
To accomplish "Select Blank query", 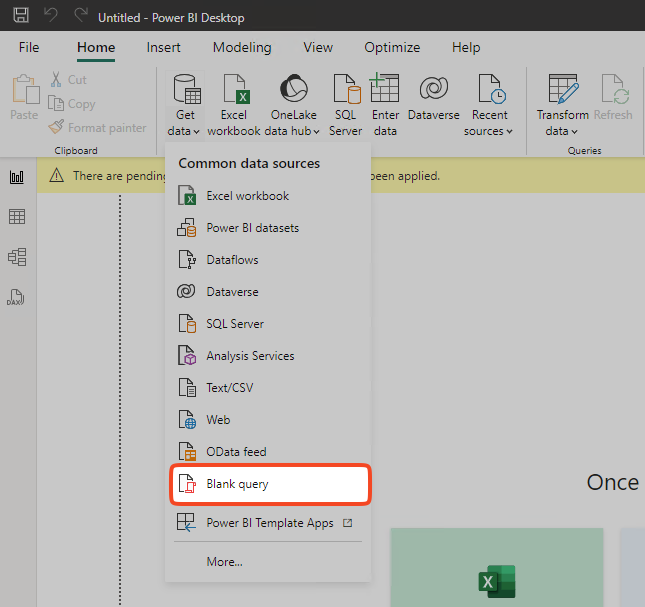I will pos(270,484).
